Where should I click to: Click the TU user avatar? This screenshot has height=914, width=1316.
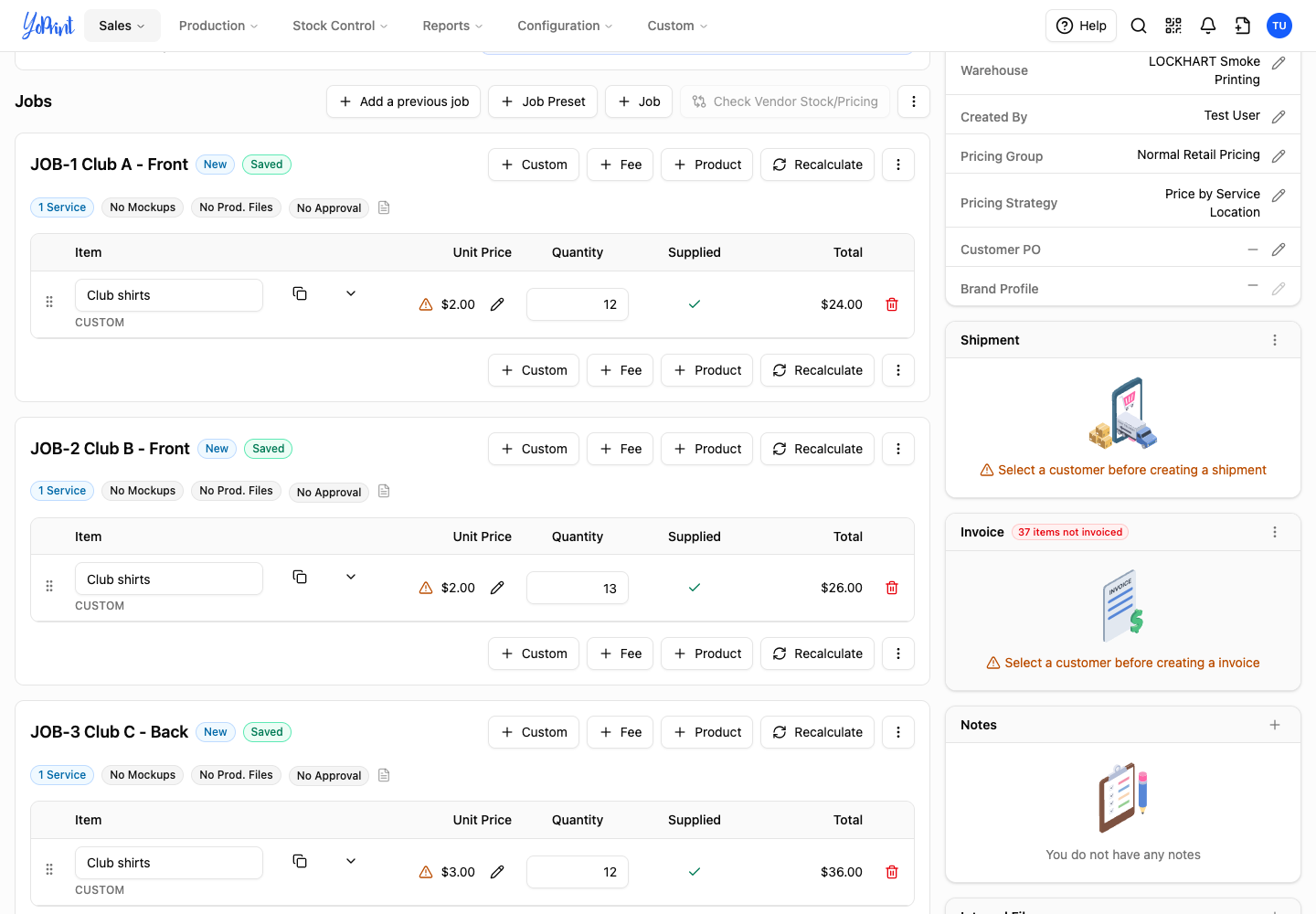point(1279,26)
